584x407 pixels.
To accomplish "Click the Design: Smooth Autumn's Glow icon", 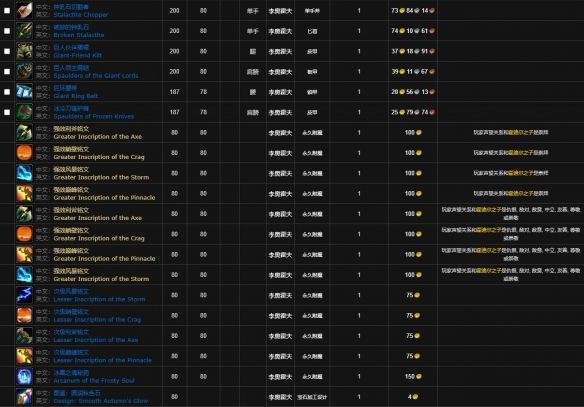I will tap(24, 397).
